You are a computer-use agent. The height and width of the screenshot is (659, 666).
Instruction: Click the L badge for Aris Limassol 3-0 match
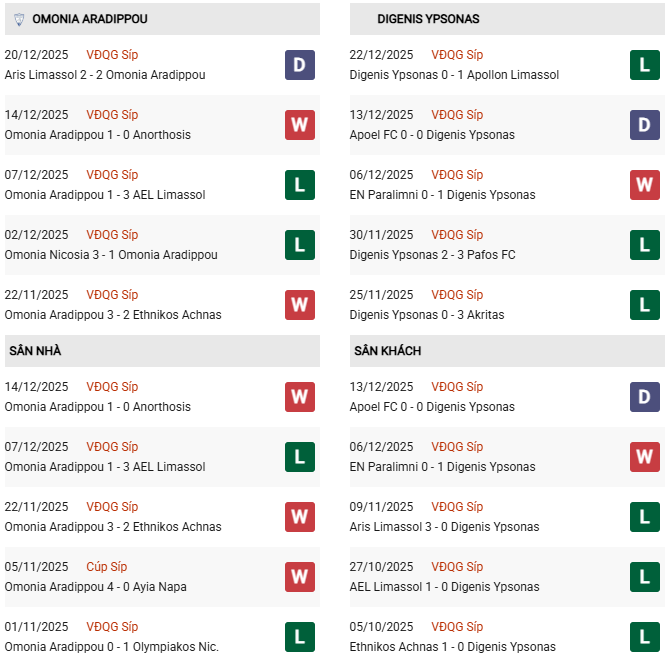point(645,517)
